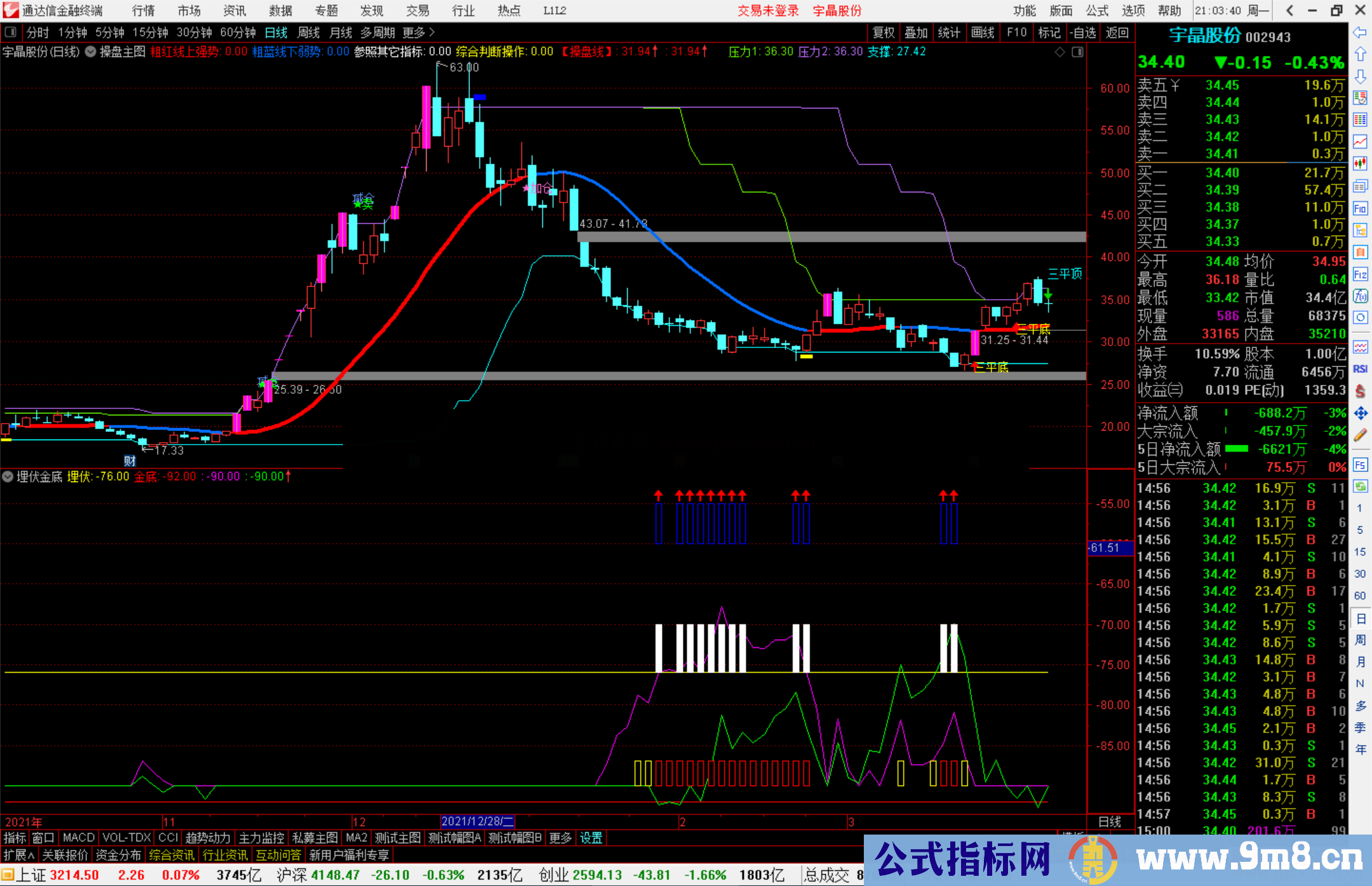Click the 设置 settings link
This screenshot has width=1372, height=886.
591,838
